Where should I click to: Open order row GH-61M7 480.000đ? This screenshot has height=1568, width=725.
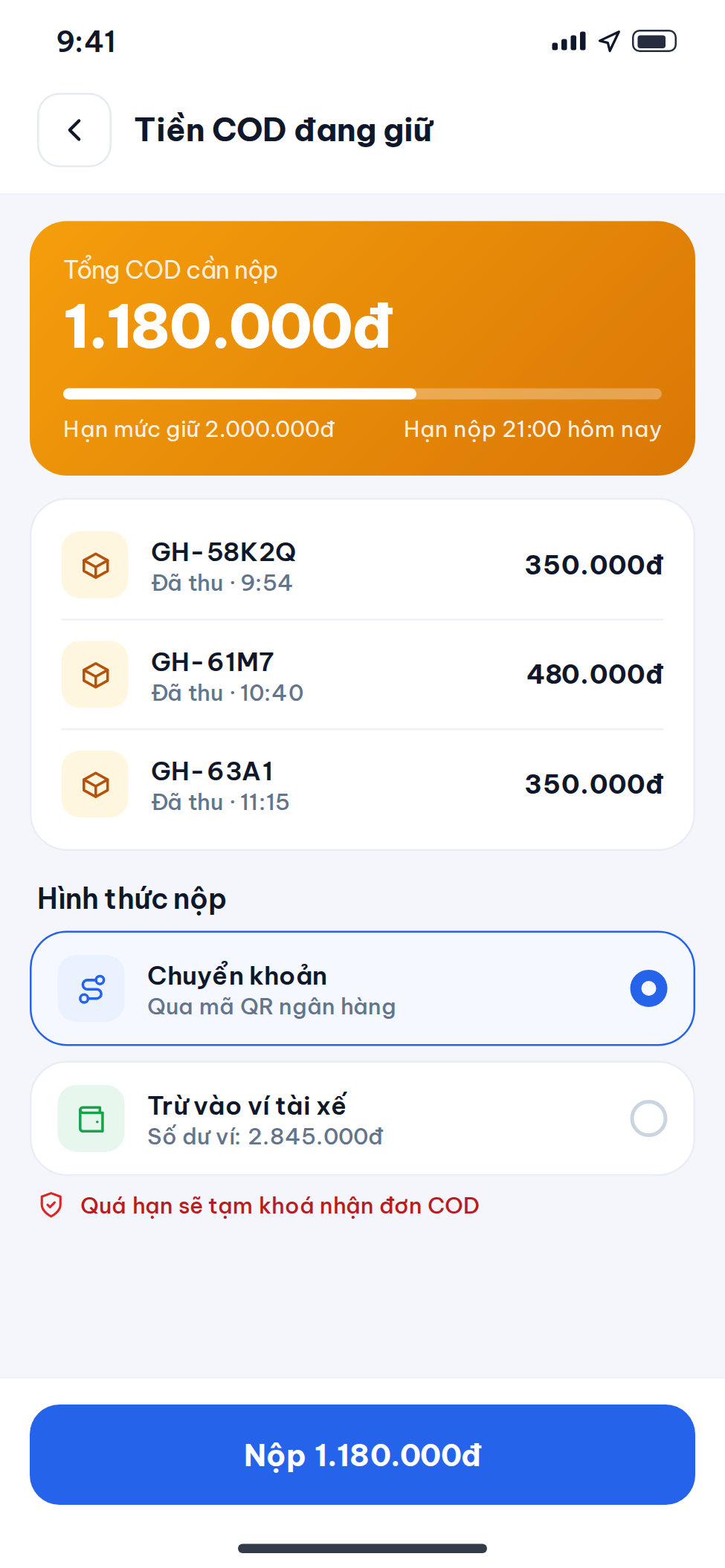coord(362,674)
